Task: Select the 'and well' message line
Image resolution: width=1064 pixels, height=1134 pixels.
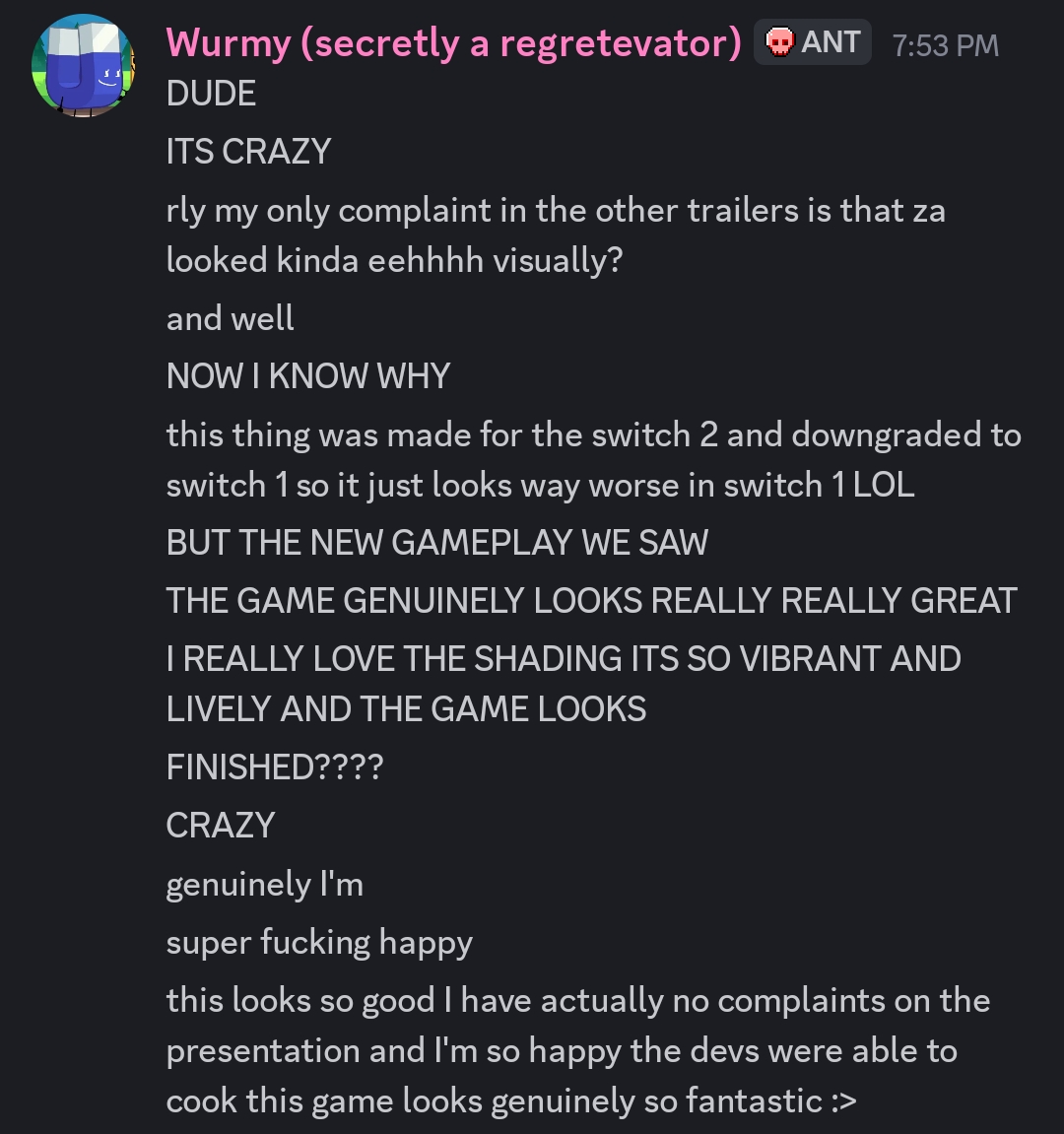Action: tap(230, 318)
